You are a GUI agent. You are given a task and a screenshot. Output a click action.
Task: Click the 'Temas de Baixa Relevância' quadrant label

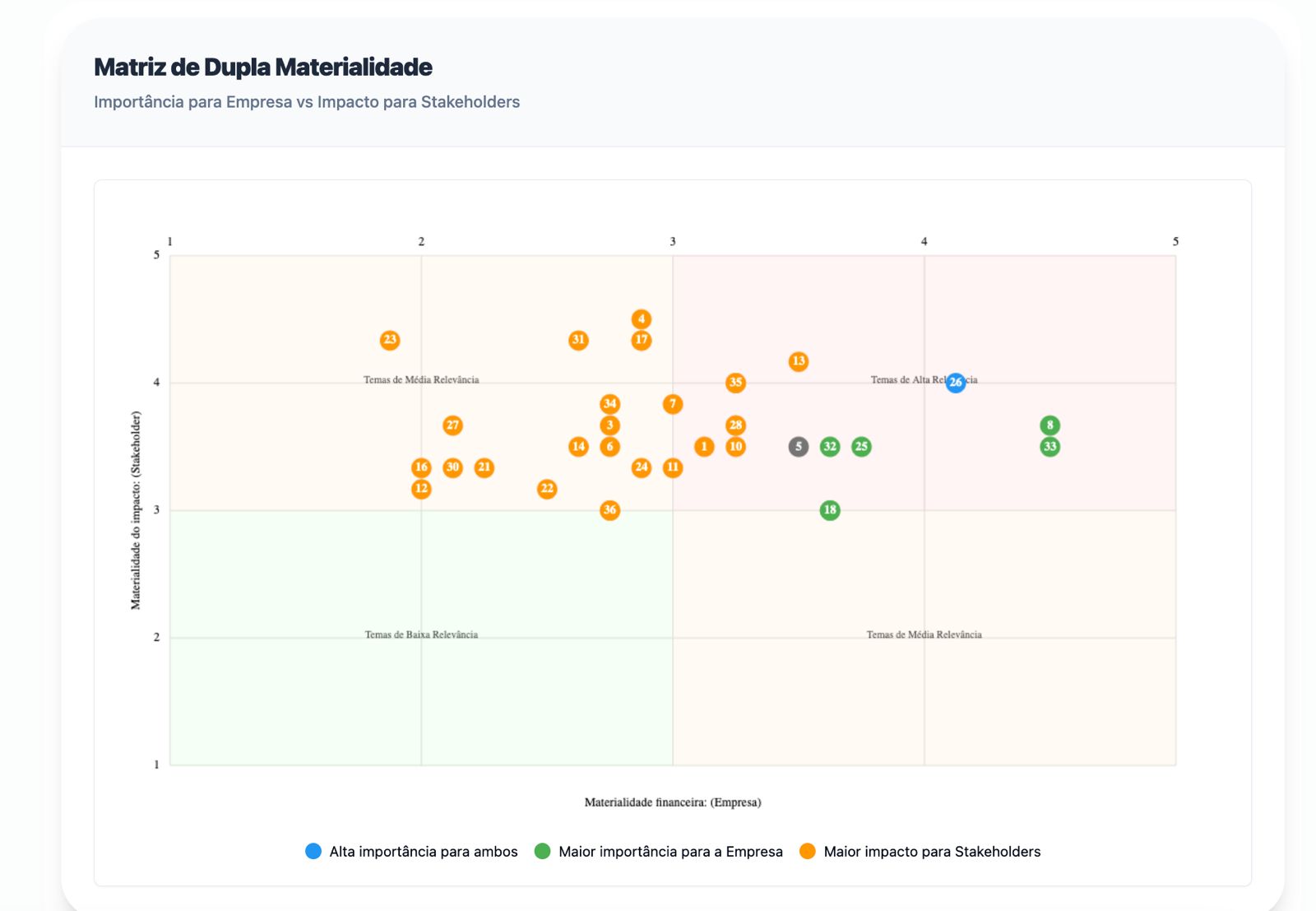(x=421, y=634)
